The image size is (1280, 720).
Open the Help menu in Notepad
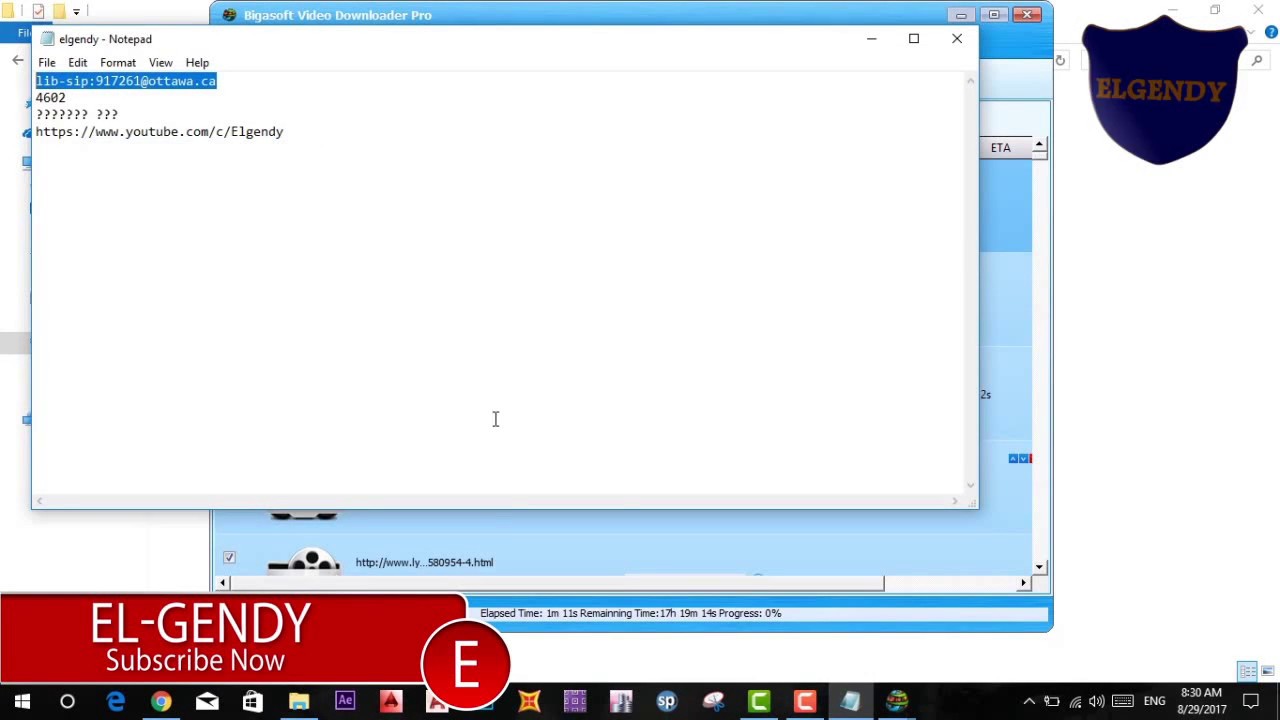coord(197,62)
